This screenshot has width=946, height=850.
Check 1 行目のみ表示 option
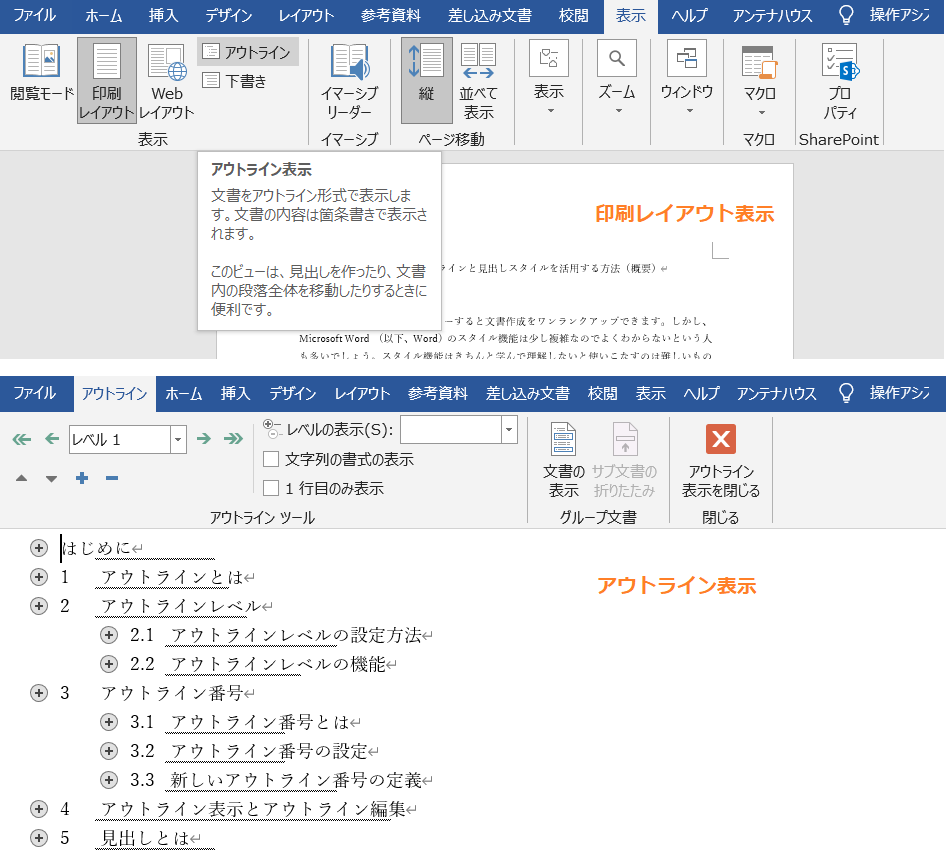271,489
